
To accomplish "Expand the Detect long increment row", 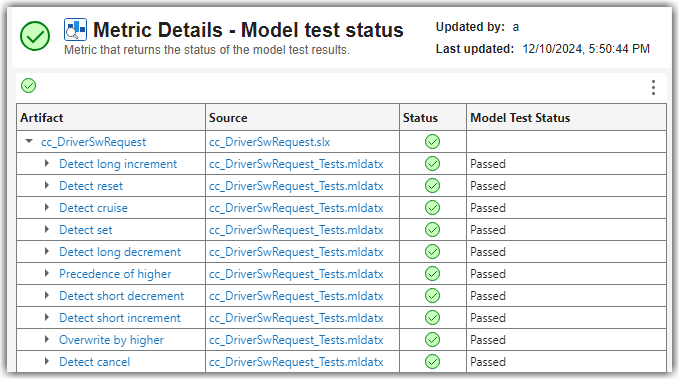I will pos(47,164).
